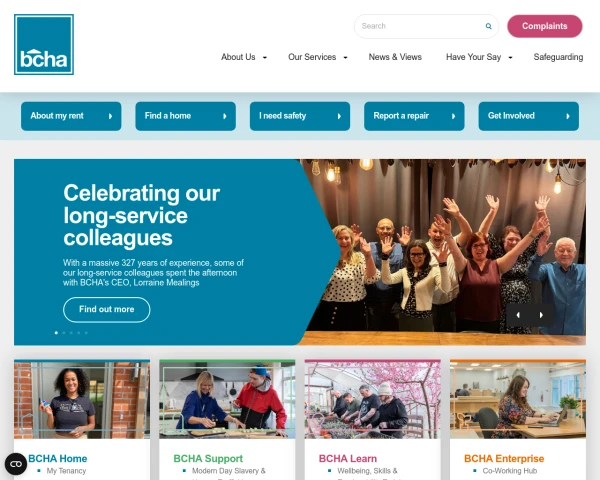This screenshot has height=480, width=600.
Task: Open the BCHA Learn card image
Action: pyautogui.click(x=372, y=400)
